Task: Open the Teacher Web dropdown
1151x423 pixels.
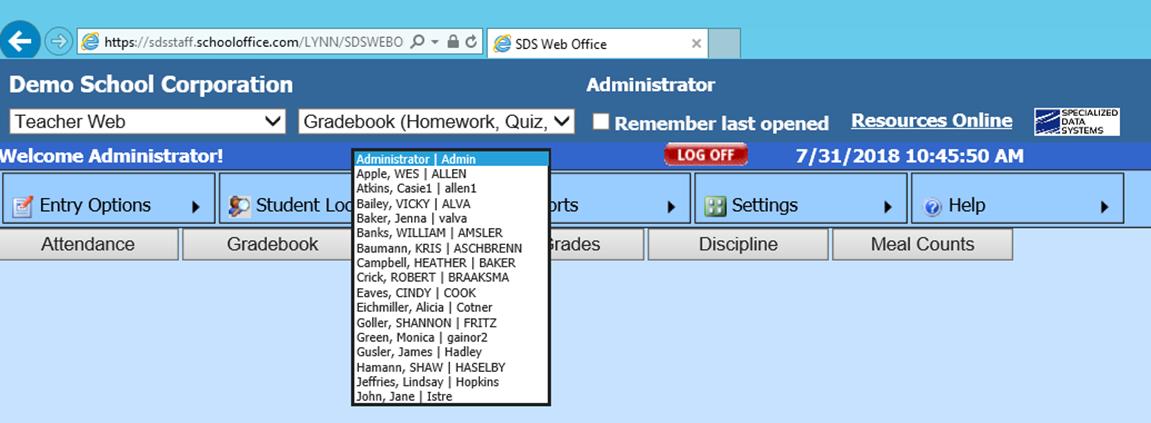Action: pyautogui.click(x=147, y=122)
